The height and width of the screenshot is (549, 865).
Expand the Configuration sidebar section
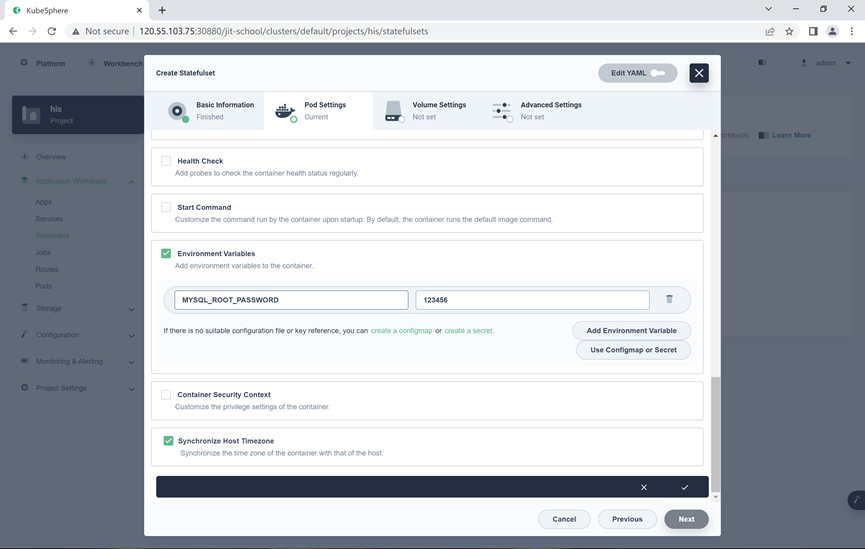coord(131,335)
